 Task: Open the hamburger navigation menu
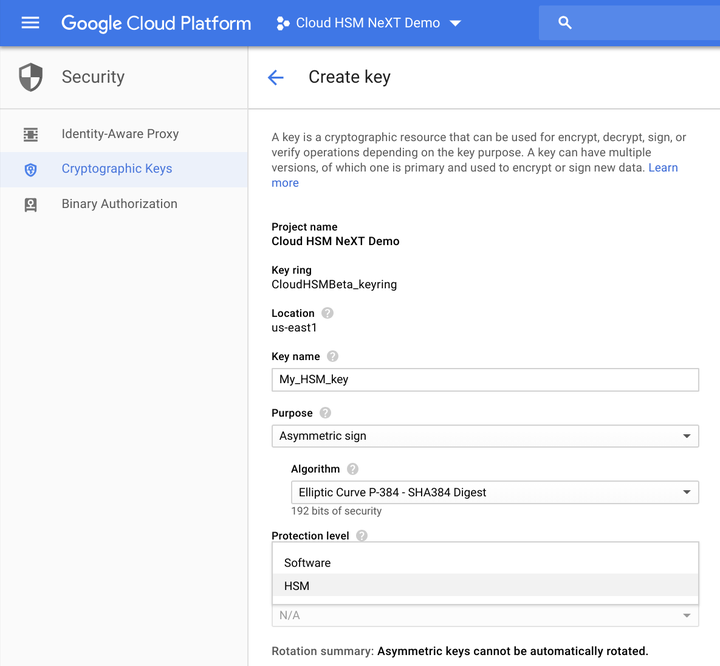click(30, 23)
